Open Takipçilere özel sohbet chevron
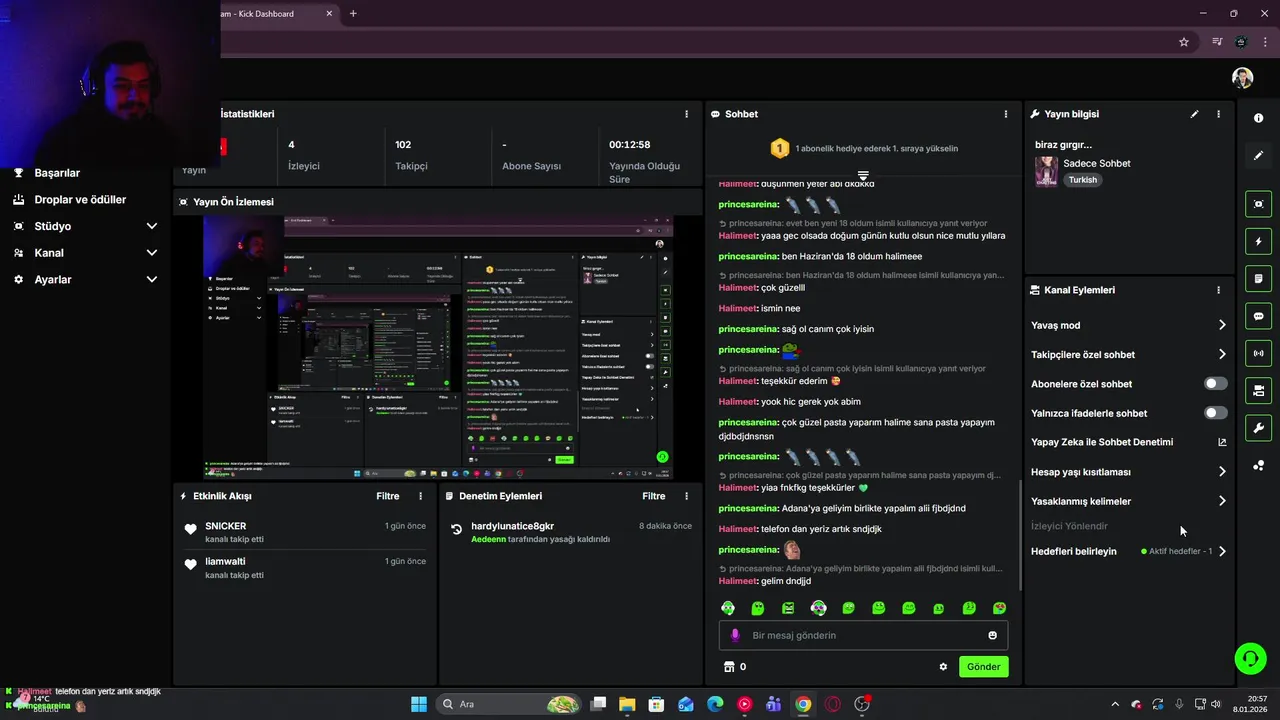 click(1221, 354)
